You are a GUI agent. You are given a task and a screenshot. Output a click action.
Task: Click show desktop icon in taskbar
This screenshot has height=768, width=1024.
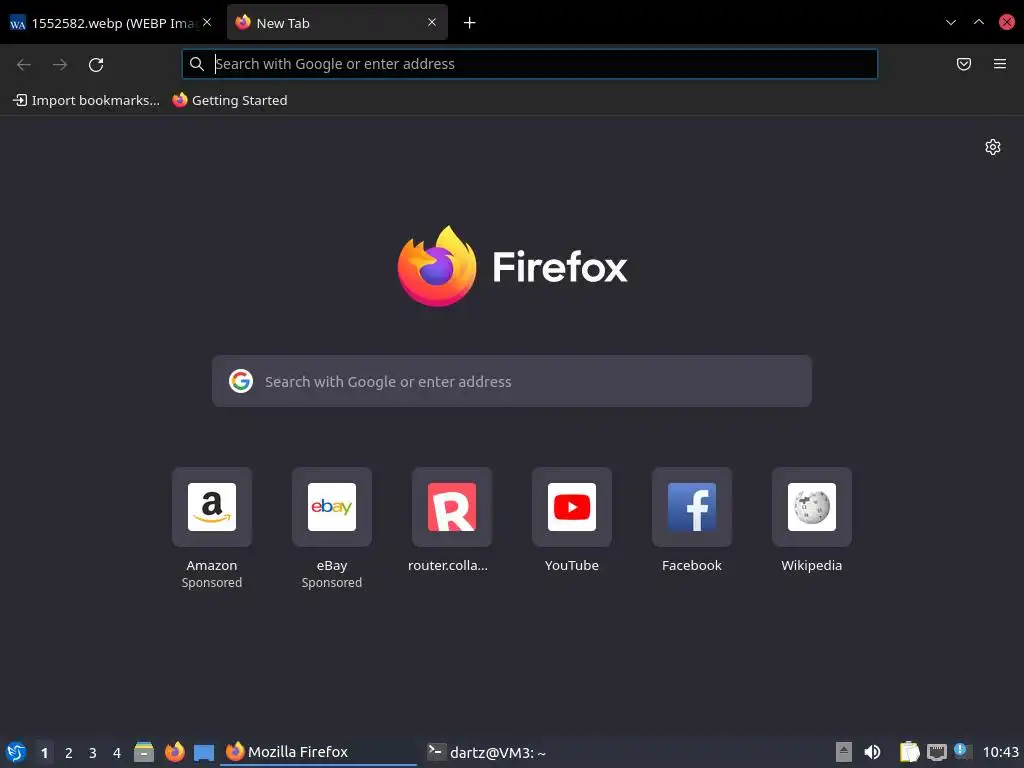click(x=204, y=752)
